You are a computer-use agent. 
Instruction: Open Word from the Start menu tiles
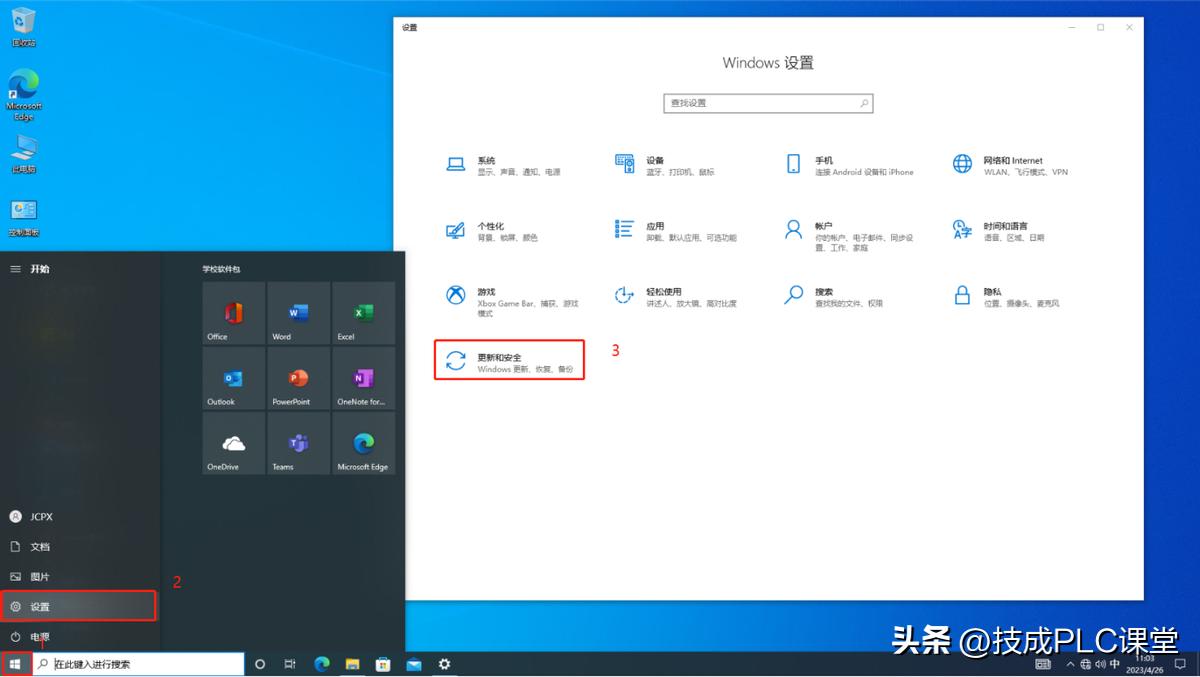click(x=297, y=312)
